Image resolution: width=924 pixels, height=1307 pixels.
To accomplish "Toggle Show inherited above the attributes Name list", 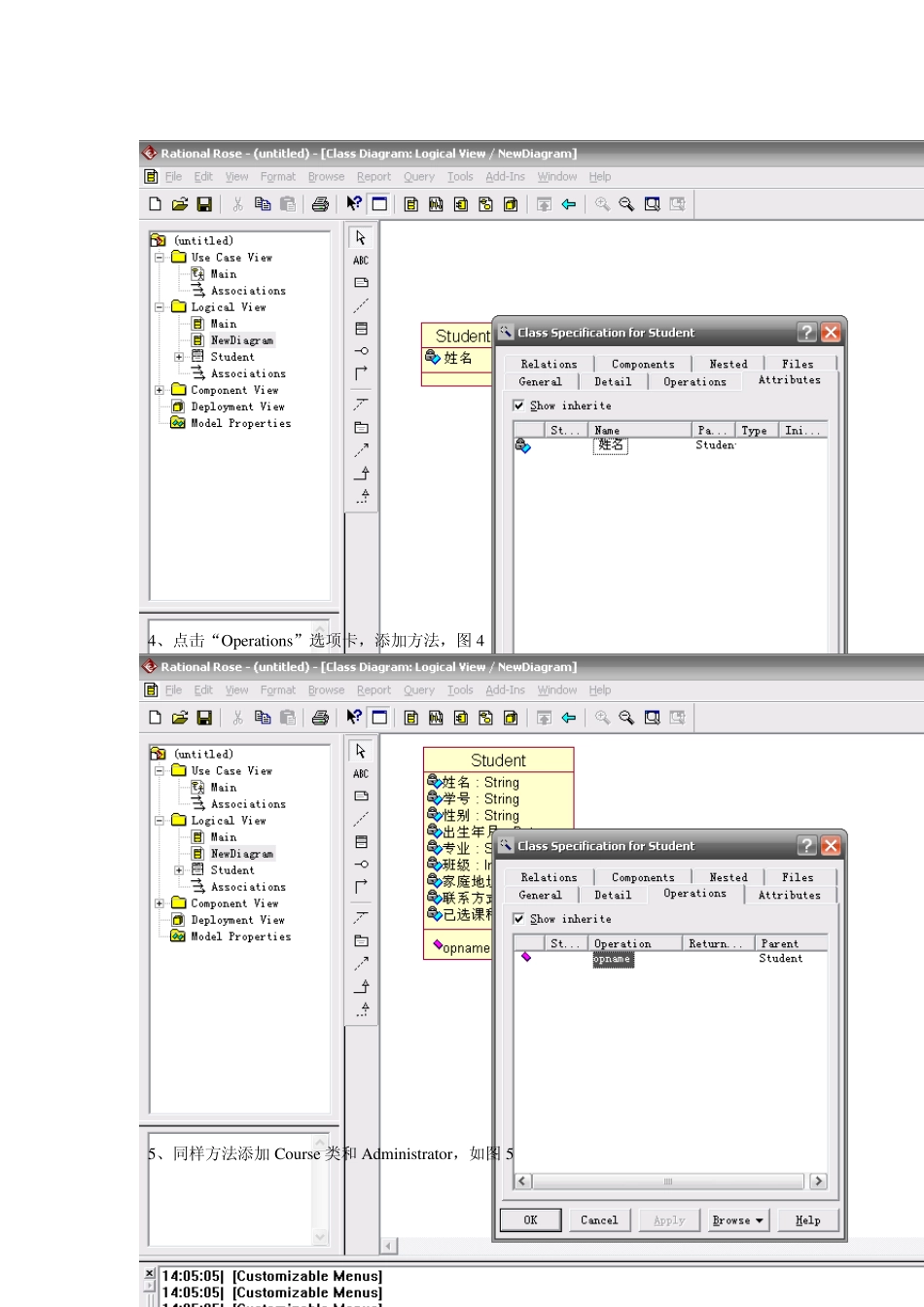I will [518, 406].
